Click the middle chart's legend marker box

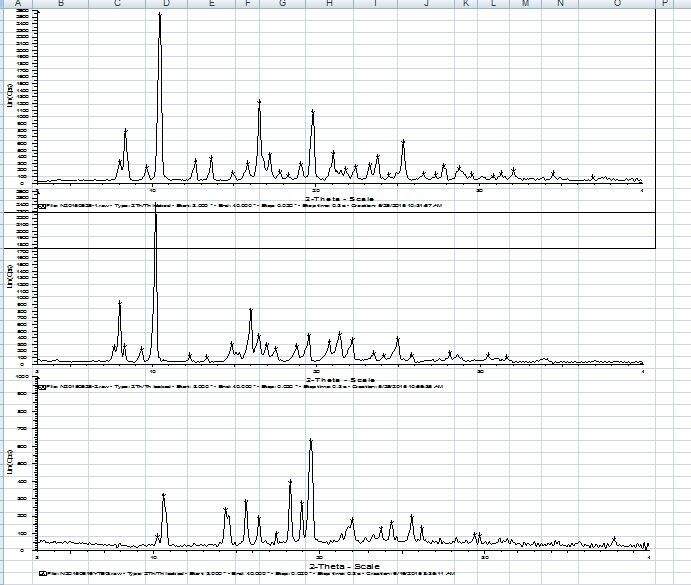(42, 387)
